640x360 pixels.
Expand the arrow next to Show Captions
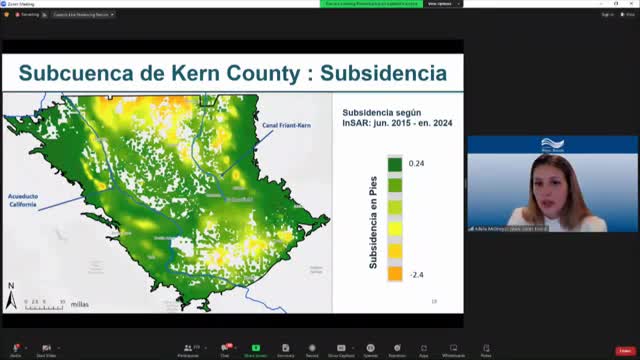pyautogui.click(x=353, y=348)
